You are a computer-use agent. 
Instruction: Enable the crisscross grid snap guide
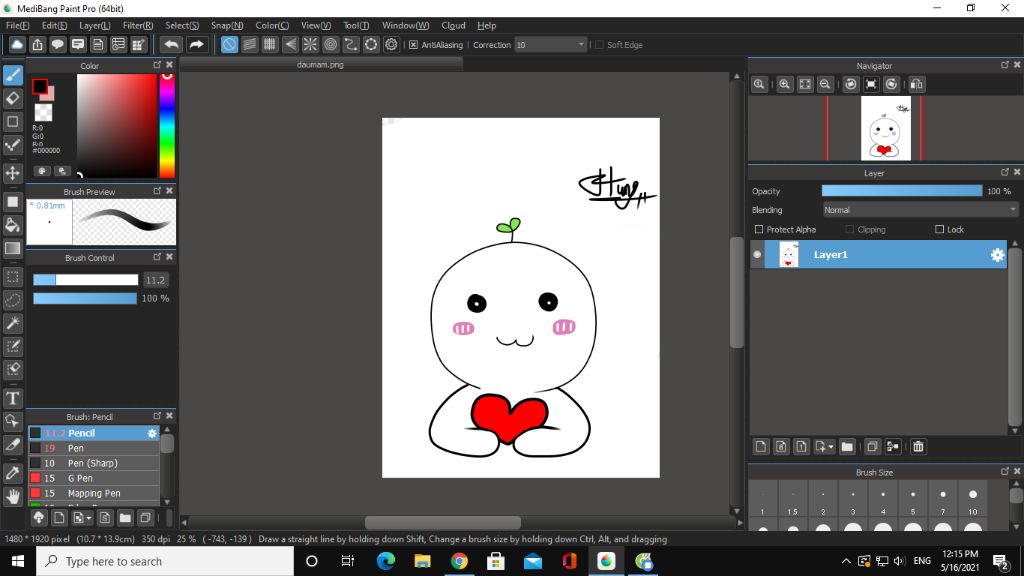270,44
